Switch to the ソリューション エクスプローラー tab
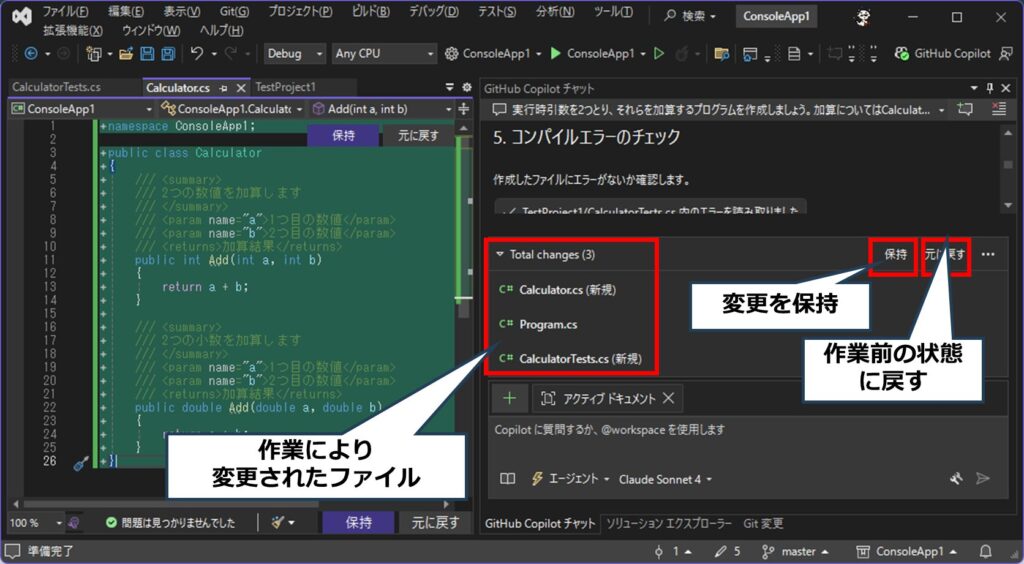 point(668,523)
